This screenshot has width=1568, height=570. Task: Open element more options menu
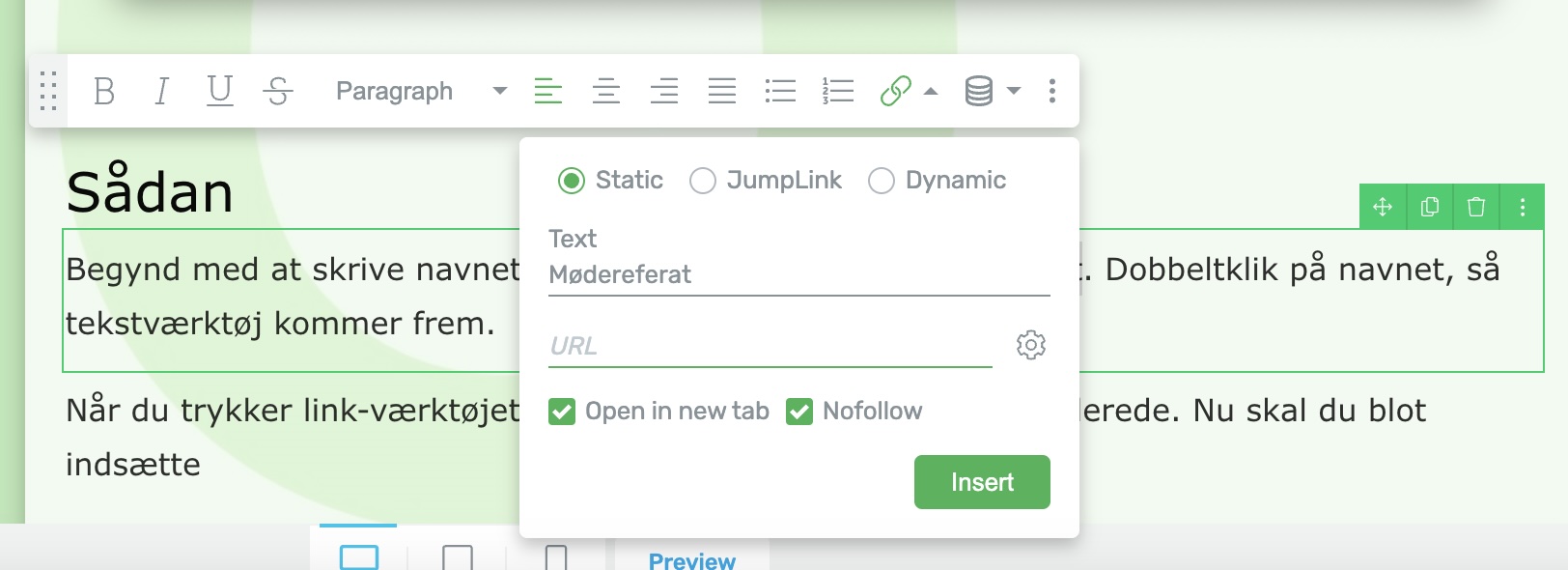[1523, 207]
